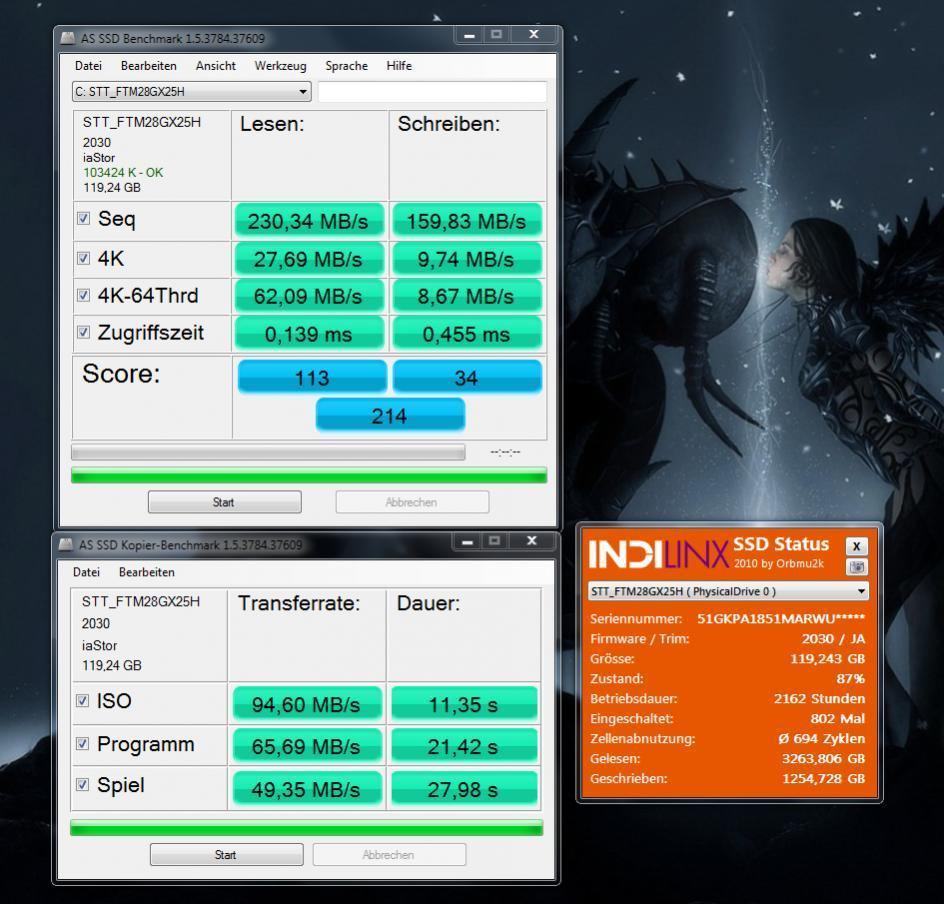Click the Firmware / Trim value 2030 / JA

[x=833, y=639]
